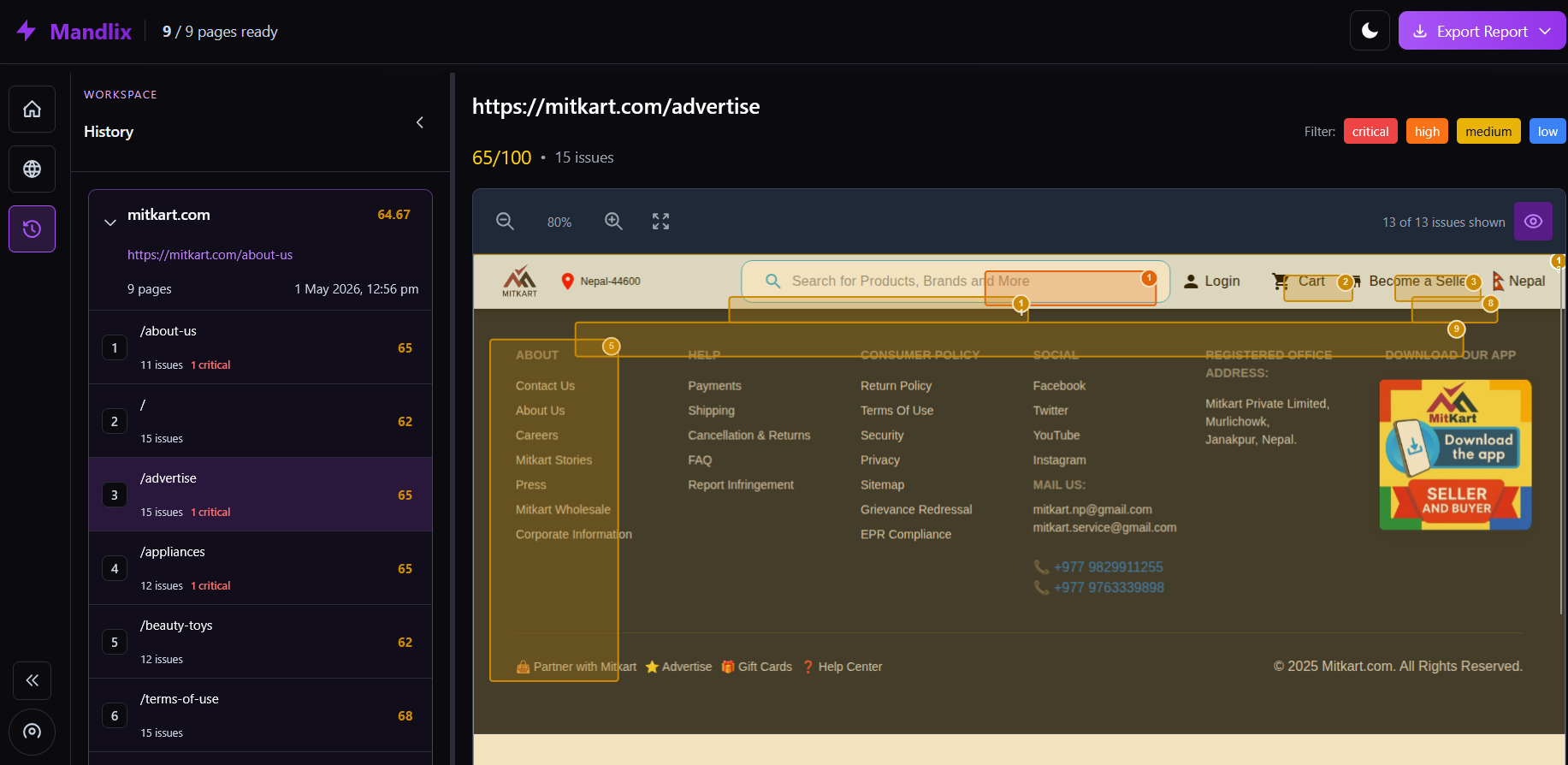
Task: Collapse the History panel chevron
Action: tap(420, 122)
